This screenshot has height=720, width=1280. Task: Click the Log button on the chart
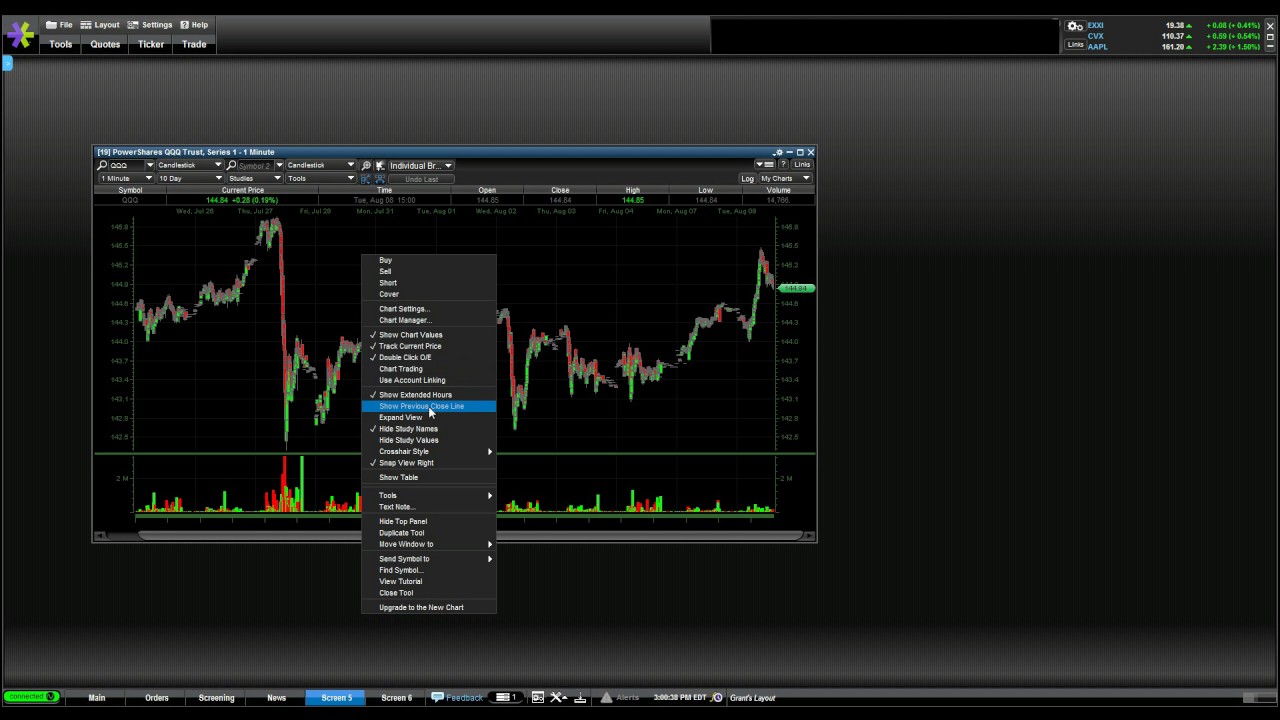pos(747,178)
